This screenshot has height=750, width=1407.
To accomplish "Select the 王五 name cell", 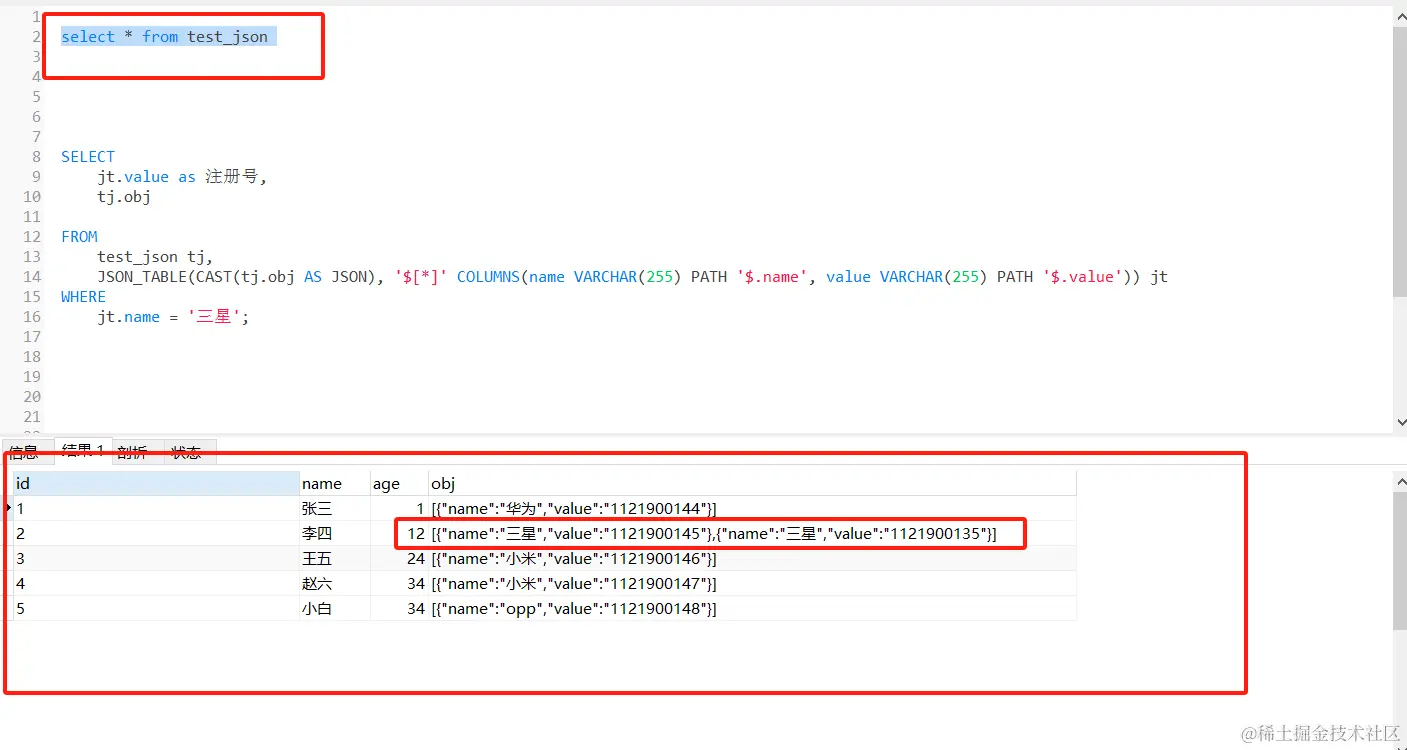I will 335,558.
